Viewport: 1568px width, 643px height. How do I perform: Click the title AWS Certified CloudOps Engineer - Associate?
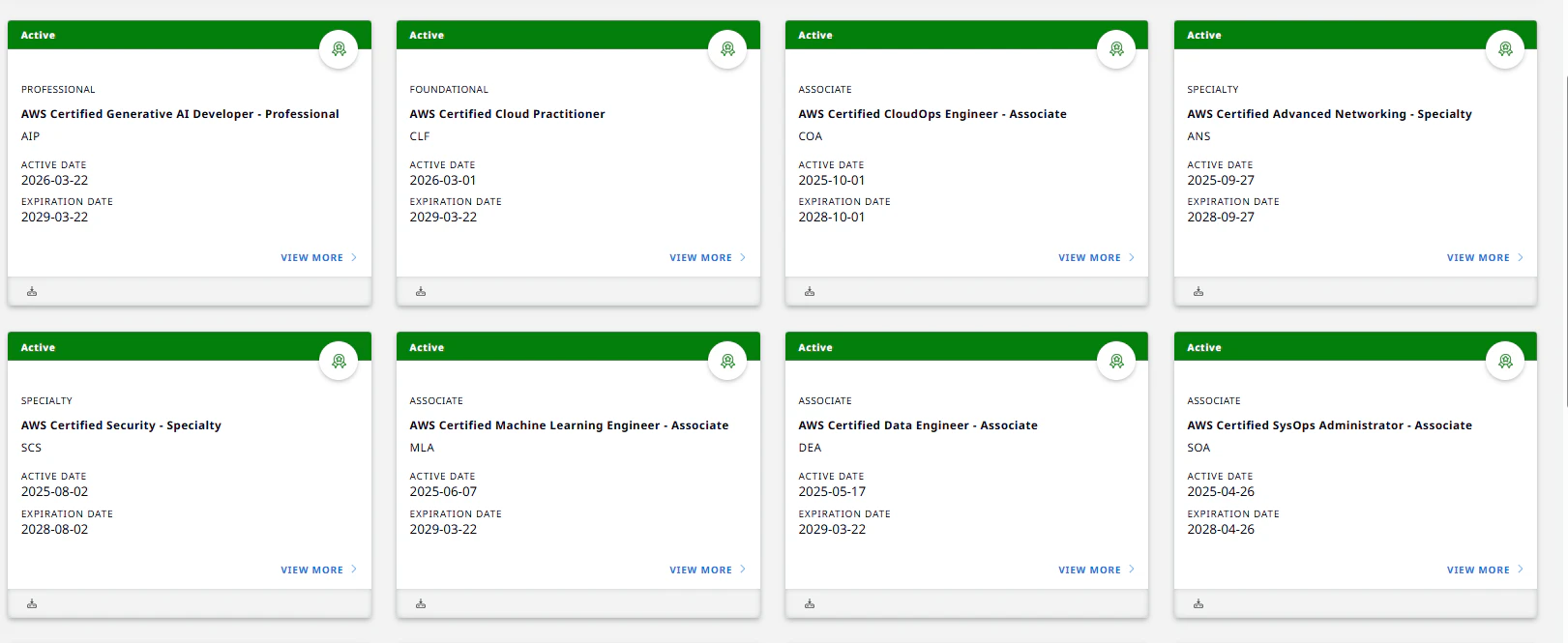pyautogui.click(x=932, y=114)
